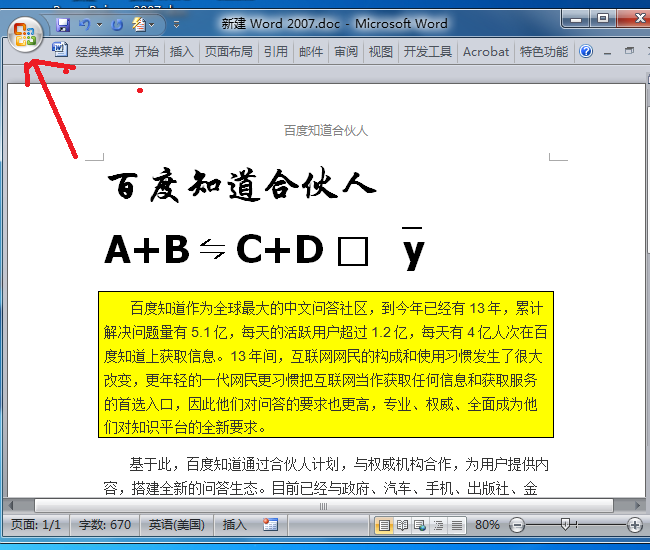Switch to Print Layout view
The height and width of the screenshot is (550, 650).
(x=384, y=526)
